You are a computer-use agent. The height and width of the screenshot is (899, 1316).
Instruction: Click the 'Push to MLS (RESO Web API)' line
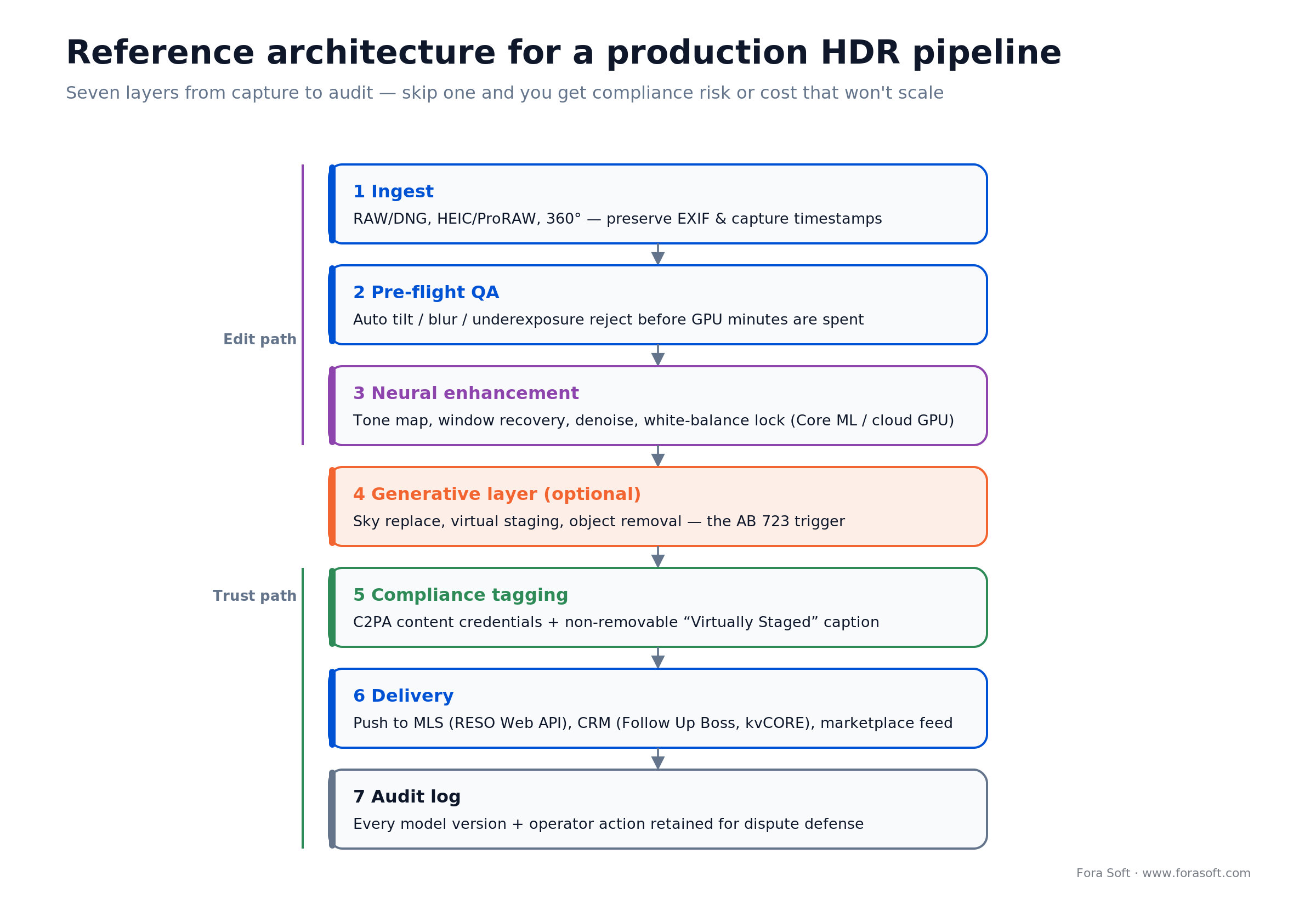pos(653,723)
